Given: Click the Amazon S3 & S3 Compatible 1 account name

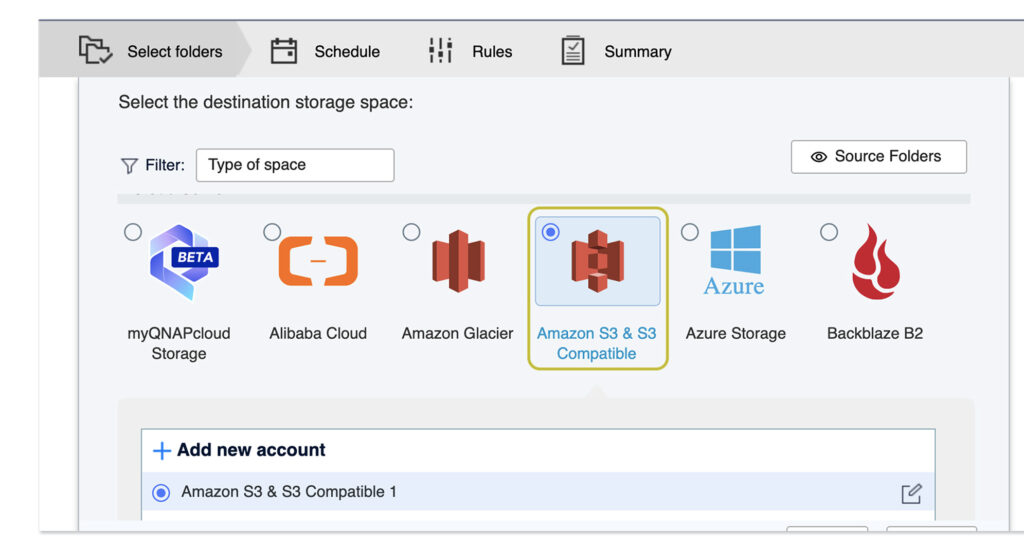Looking at the screenshot, I should 289,492.
